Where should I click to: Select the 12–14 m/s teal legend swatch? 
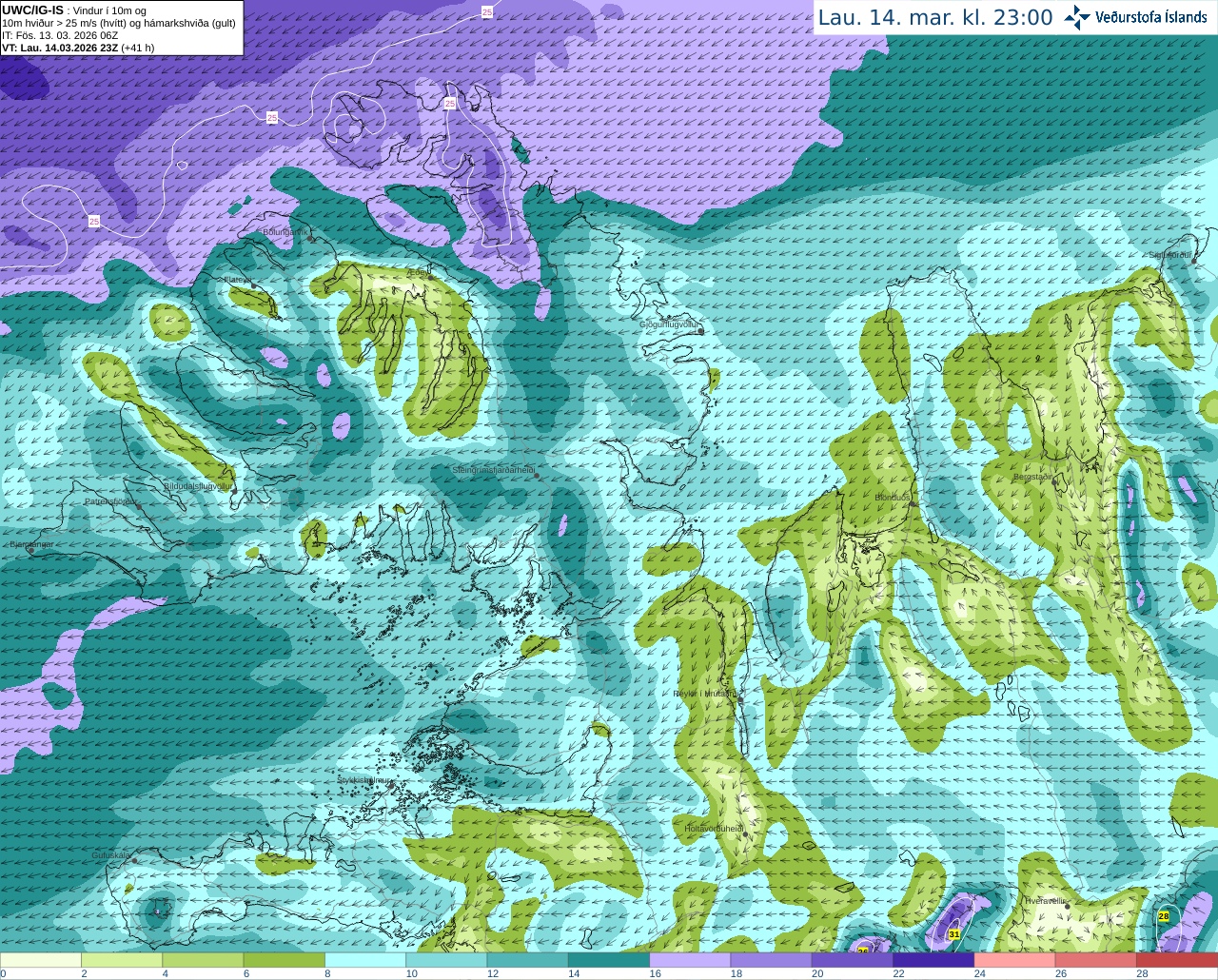(528, 960)
